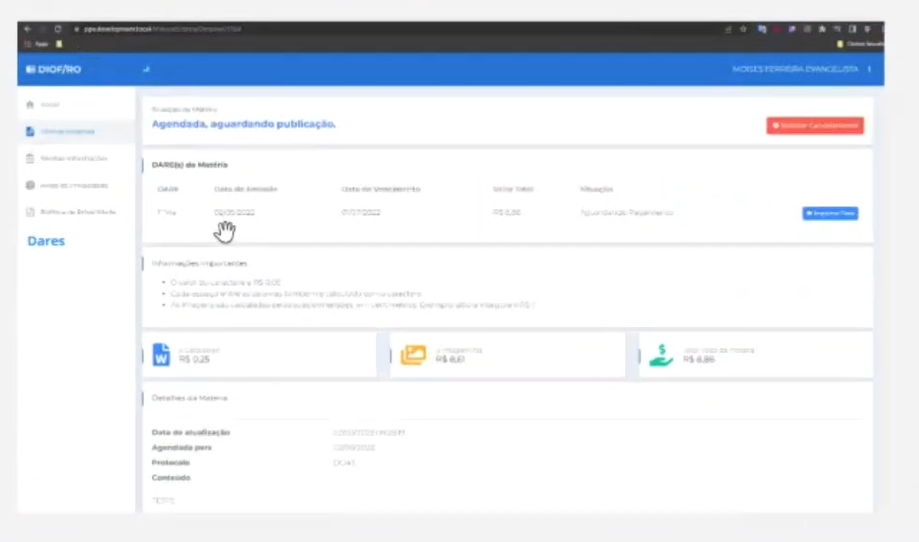Image resolution: width=919 pixels, height=542 pixels.
Task: Click the browser address bar
Action: [x=399, y=29]
